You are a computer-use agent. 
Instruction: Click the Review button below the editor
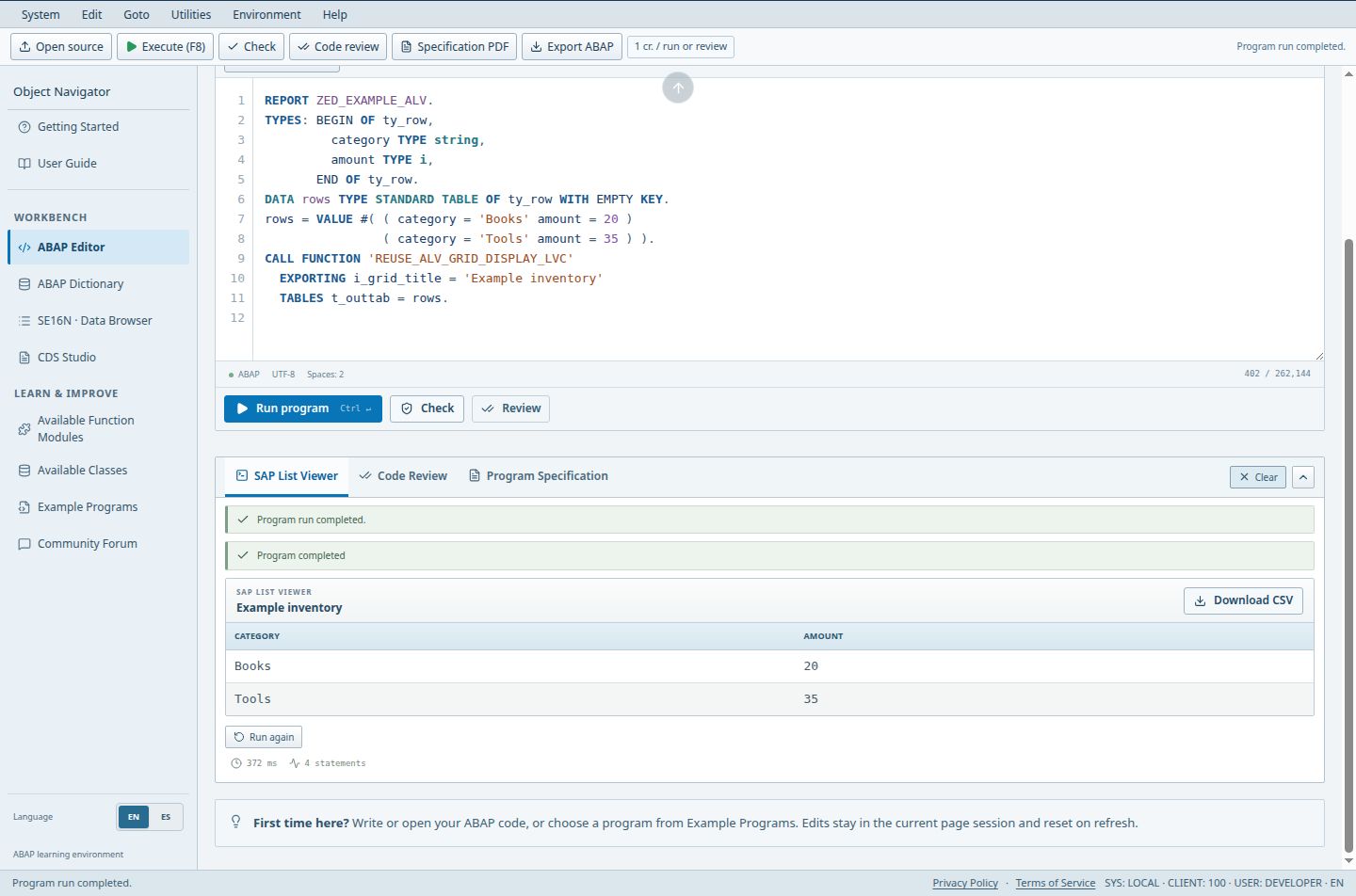[510, 408]
